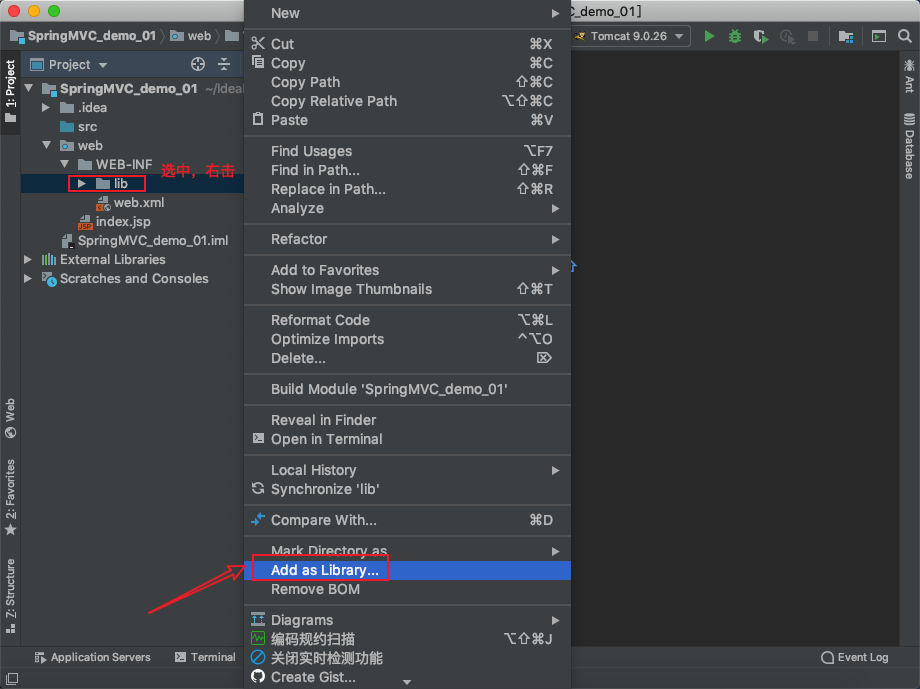Choose Add as Library... from context menu

407,570
